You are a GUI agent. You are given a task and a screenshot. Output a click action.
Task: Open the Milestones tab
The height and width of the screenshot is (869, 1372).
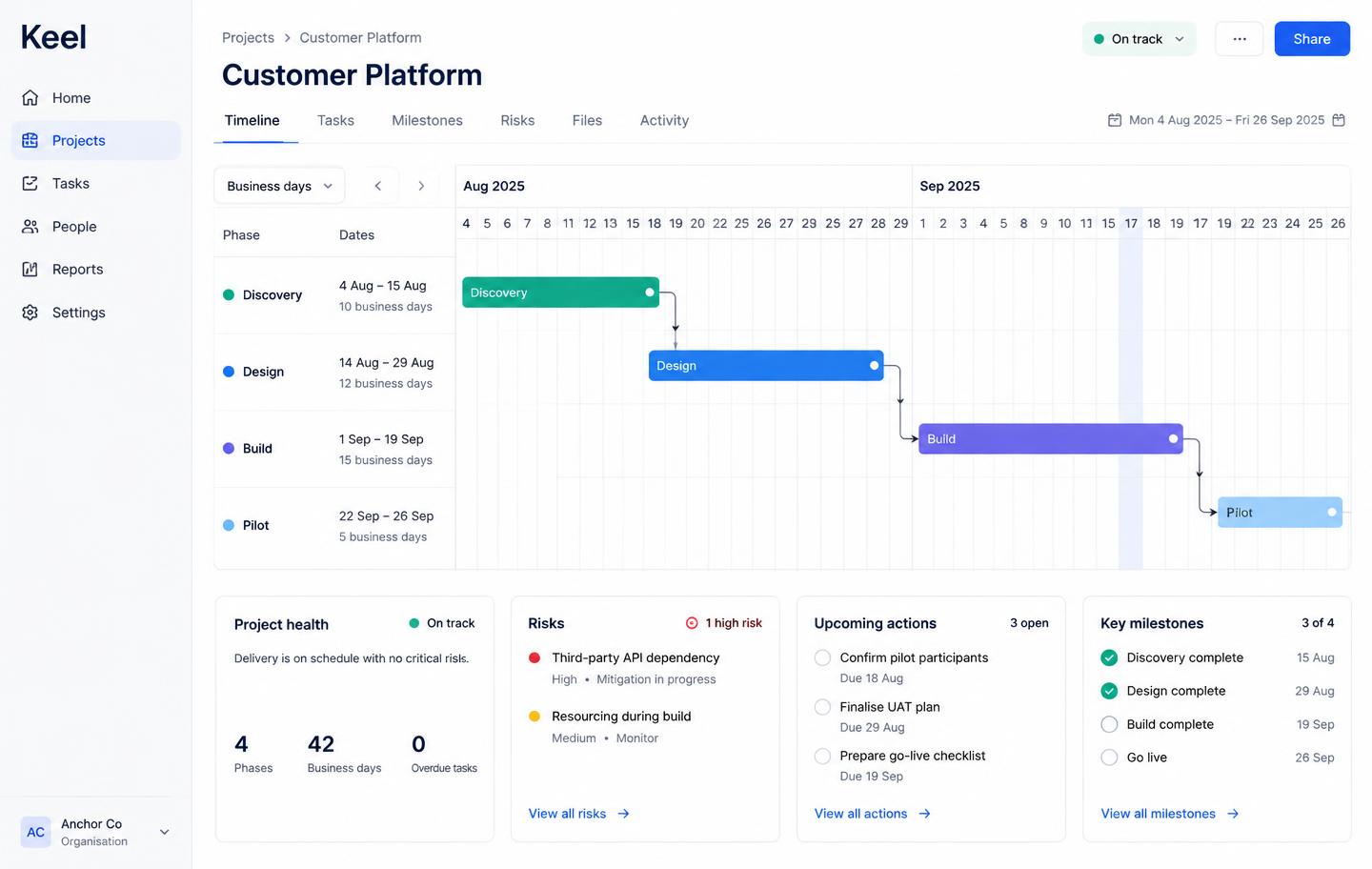click(x=427, y=120)
